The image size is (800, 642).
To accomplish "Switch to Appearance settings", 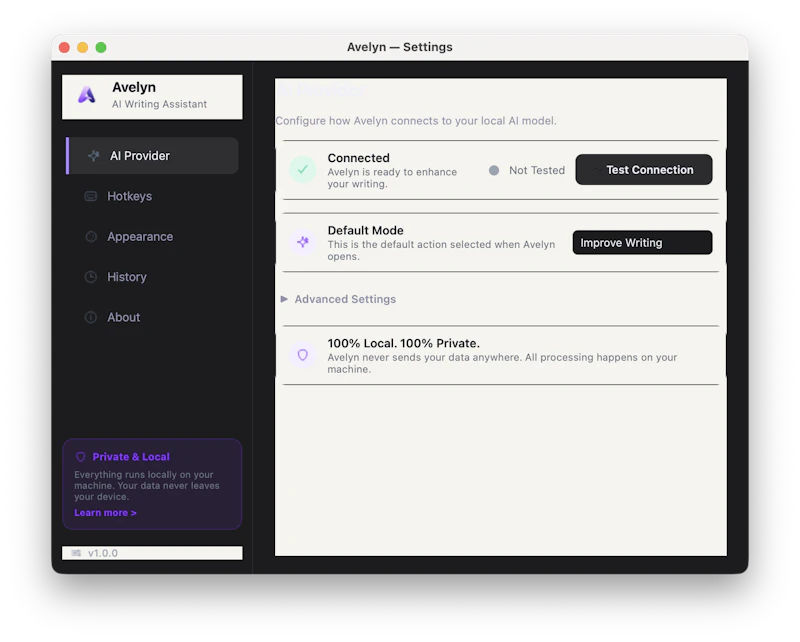I will click(x=153, y=236).
